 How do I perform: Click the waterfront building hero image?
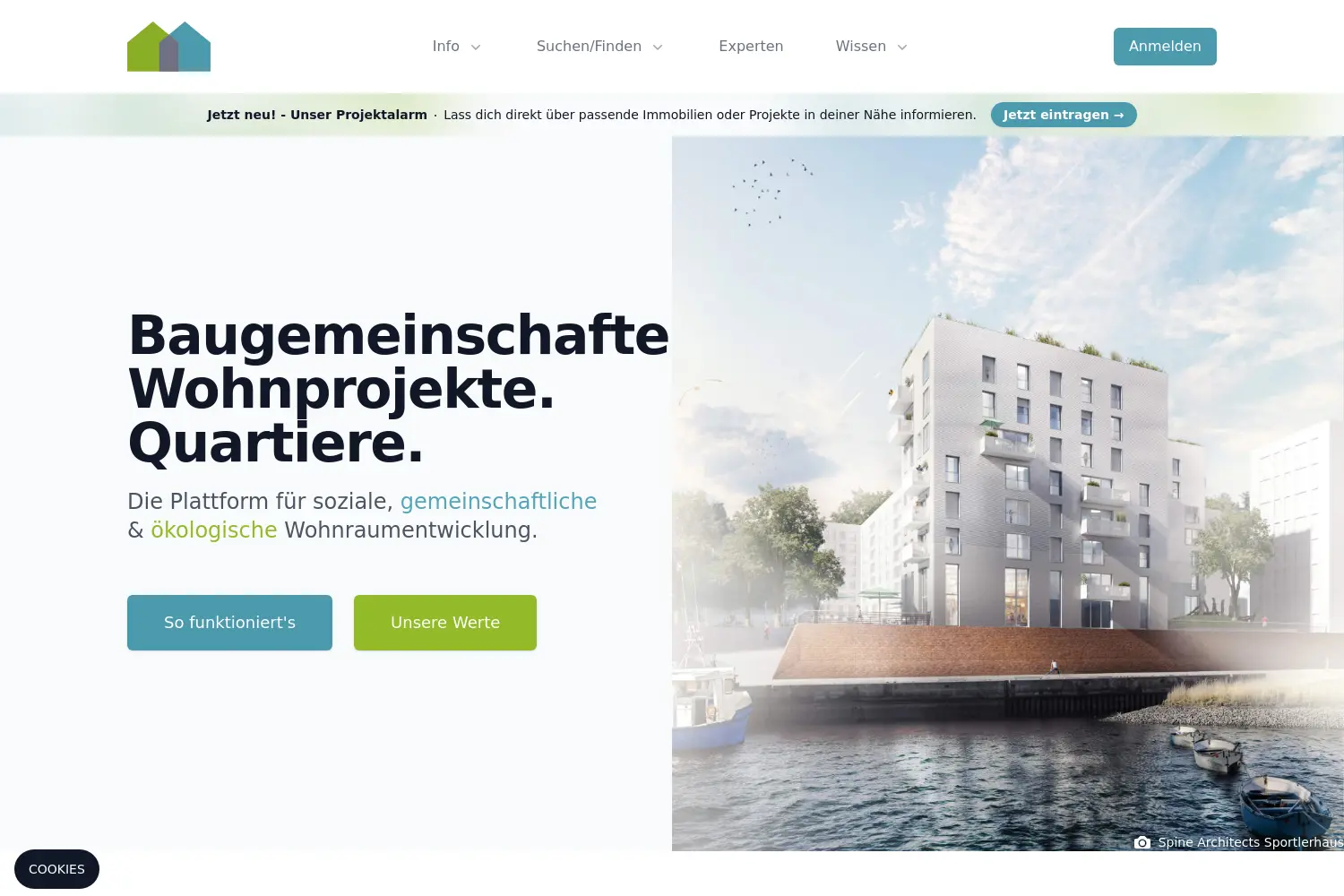[1008, 493]
